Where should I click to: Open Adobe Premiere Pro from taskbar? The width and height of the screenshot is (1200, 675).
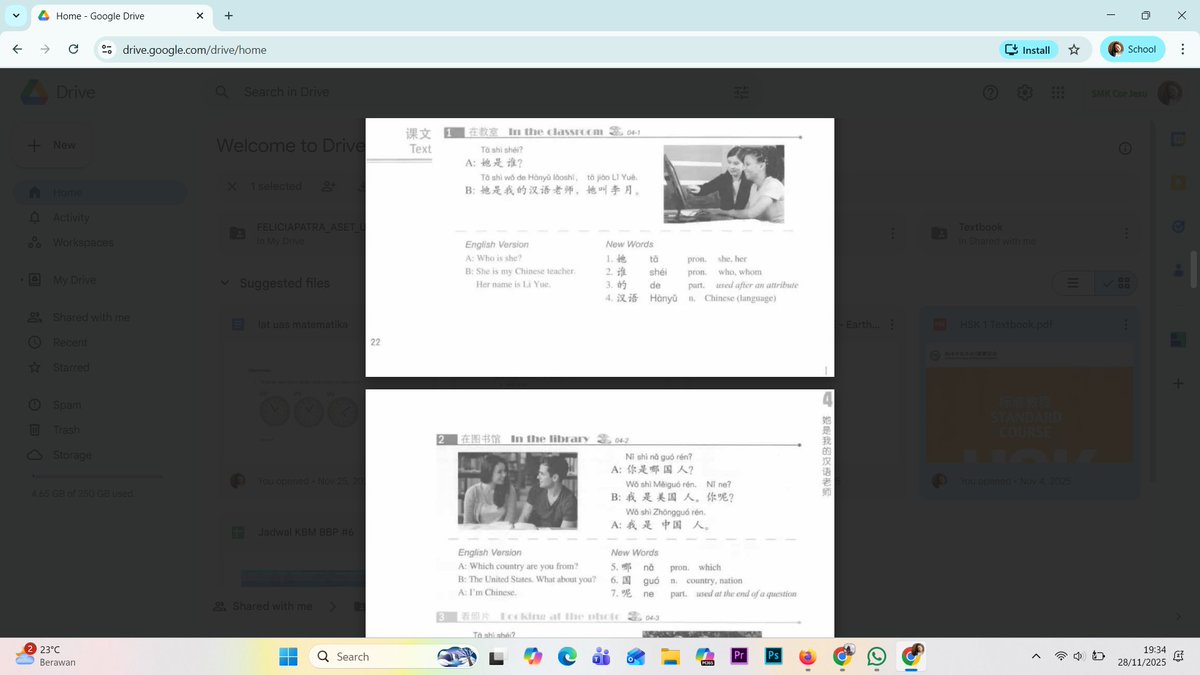pos(739,656)
